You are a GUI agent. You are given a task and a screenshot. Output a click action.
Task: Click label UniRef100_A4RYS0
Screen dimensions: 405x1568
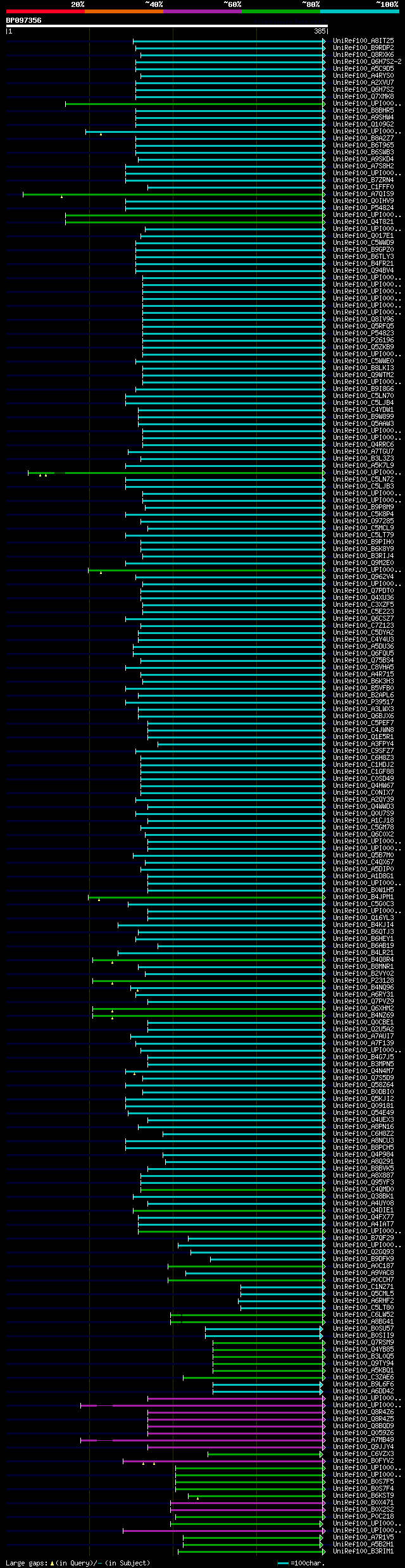(x=363, y=75)
